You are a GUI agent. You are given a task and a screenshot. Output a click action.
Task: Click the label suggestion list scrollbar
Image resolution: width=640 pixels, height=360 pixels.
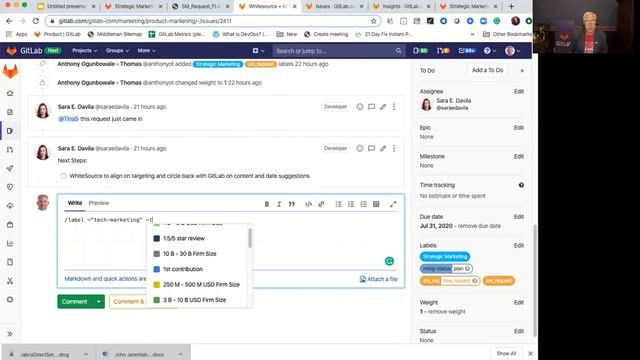(x=250, y=238)
